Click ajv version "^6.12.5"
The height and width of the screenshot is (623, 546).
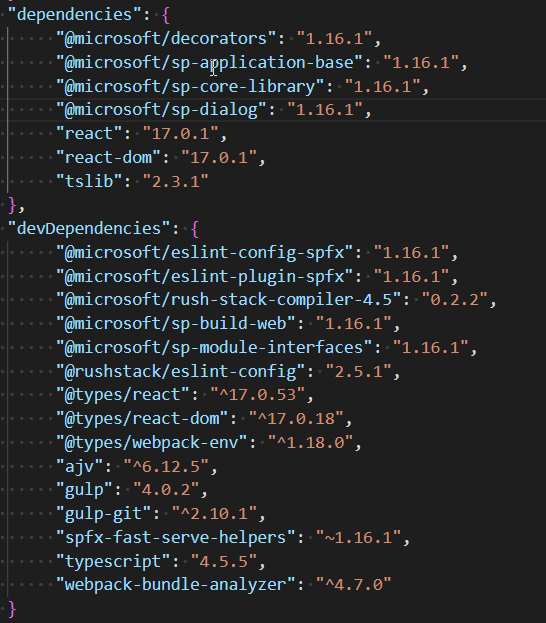coord(166,466)
